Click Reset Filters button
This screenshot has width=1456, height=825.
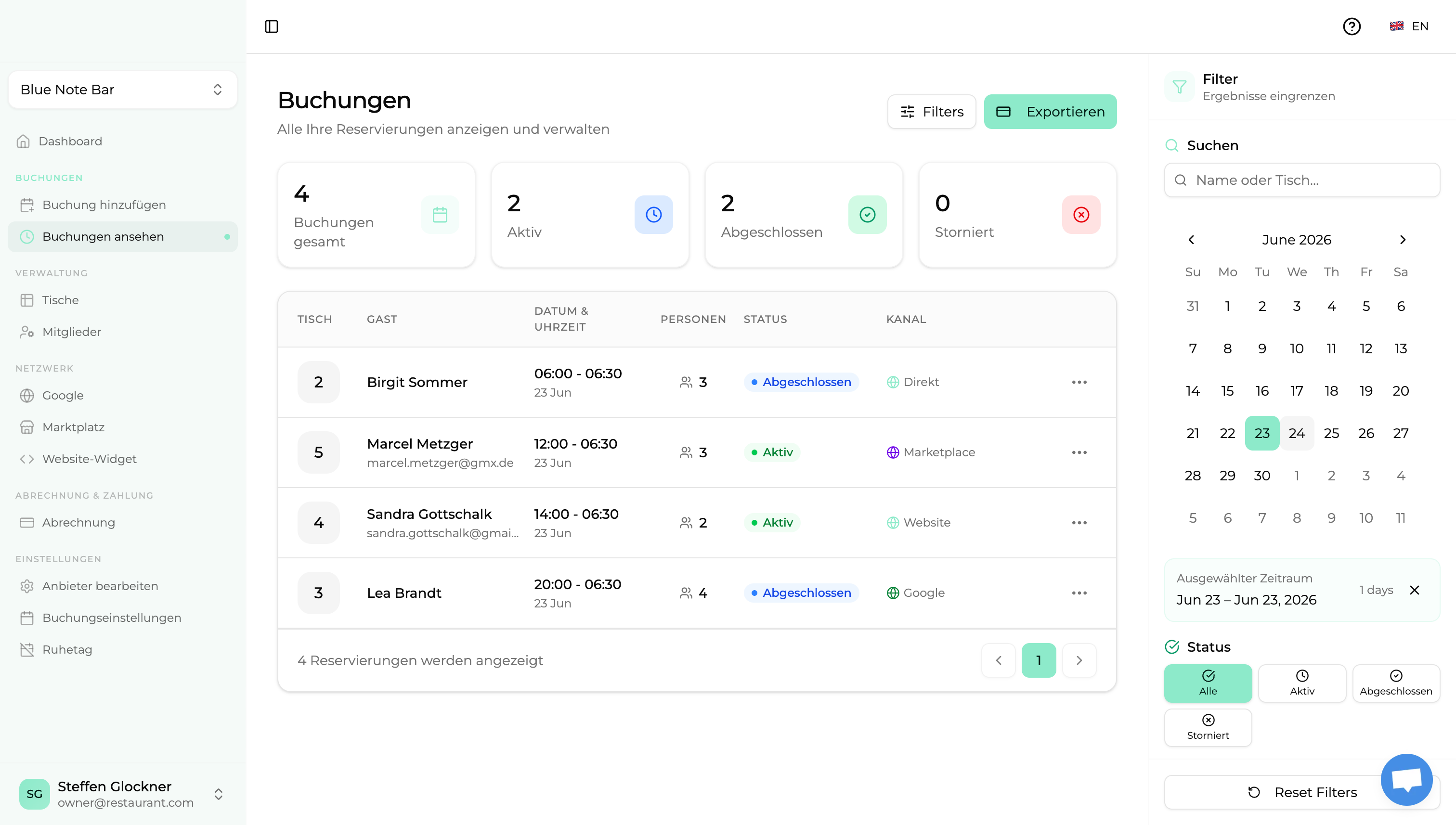coord(1302,792)
